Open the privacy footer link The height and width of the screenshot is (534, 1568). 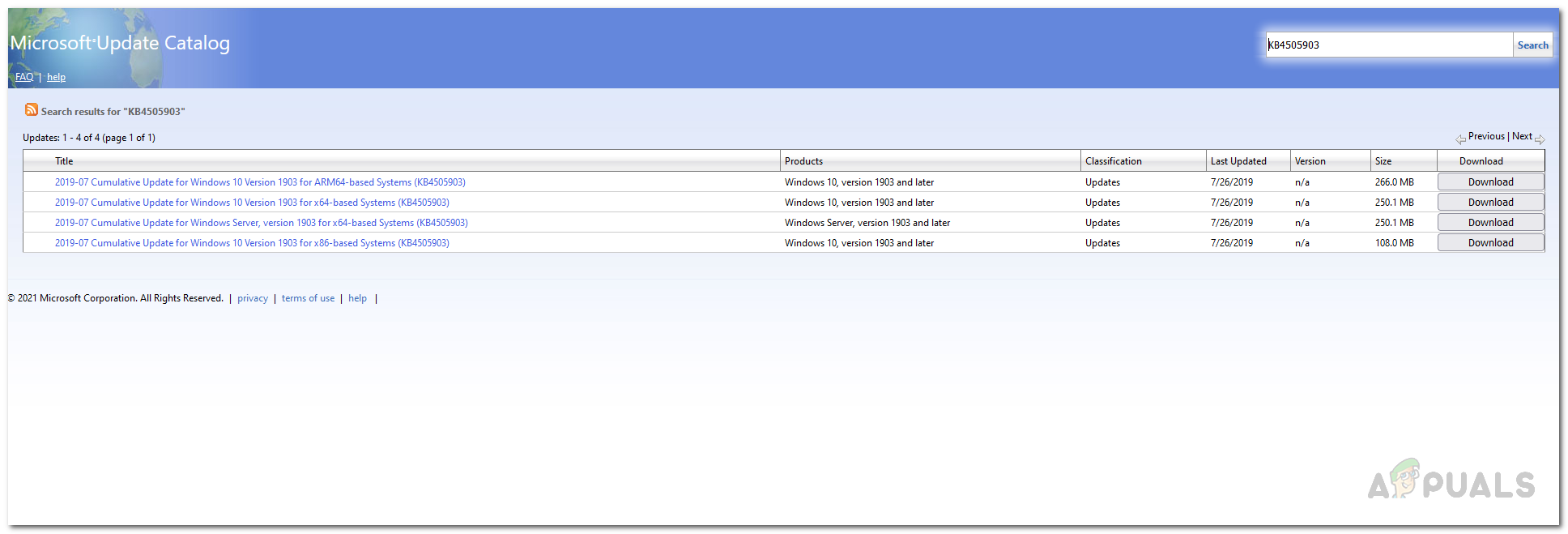(x=253, y=298)
